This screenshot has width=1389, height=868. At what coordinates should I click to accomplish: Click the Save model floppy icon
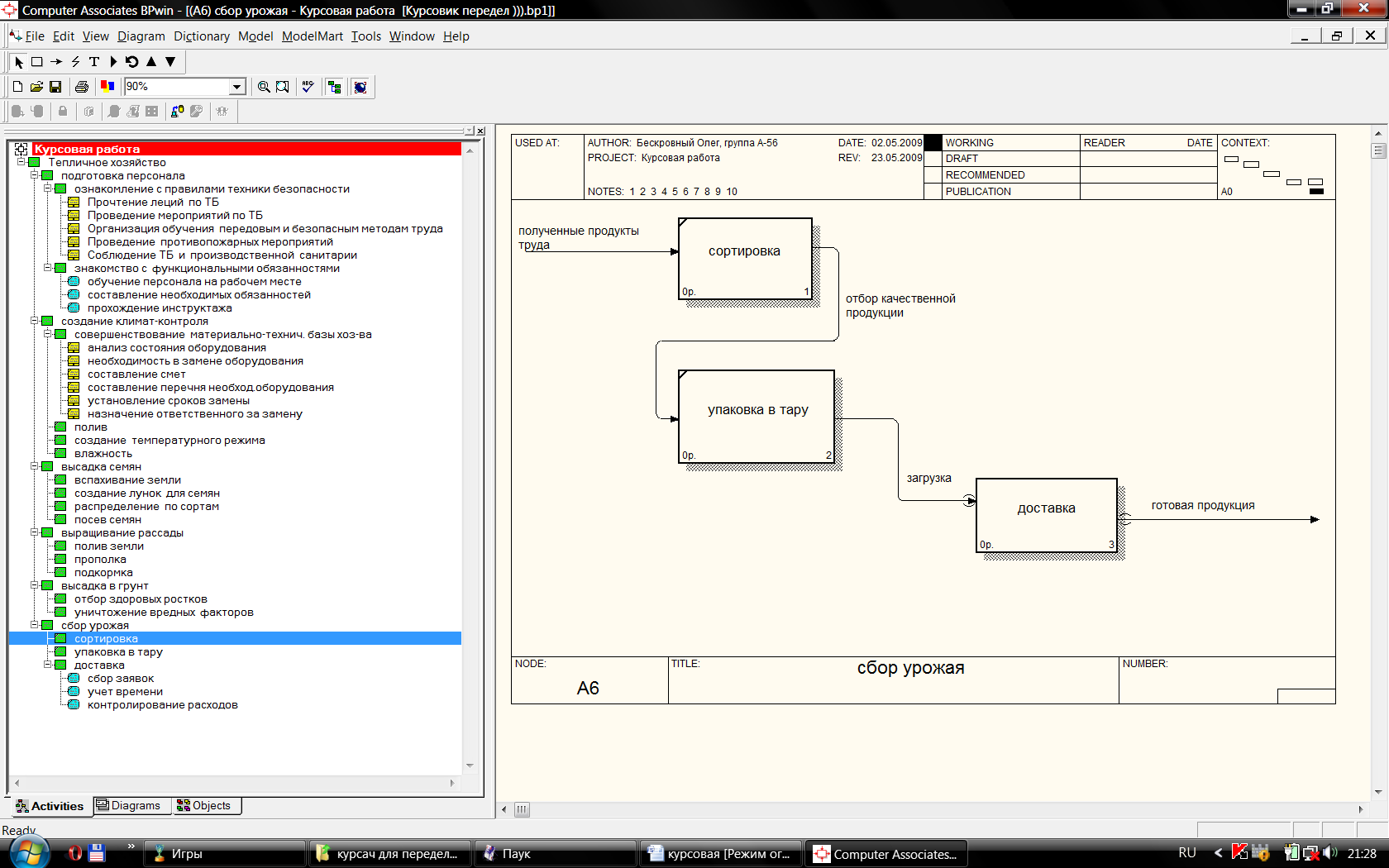(x=55, y=87)
